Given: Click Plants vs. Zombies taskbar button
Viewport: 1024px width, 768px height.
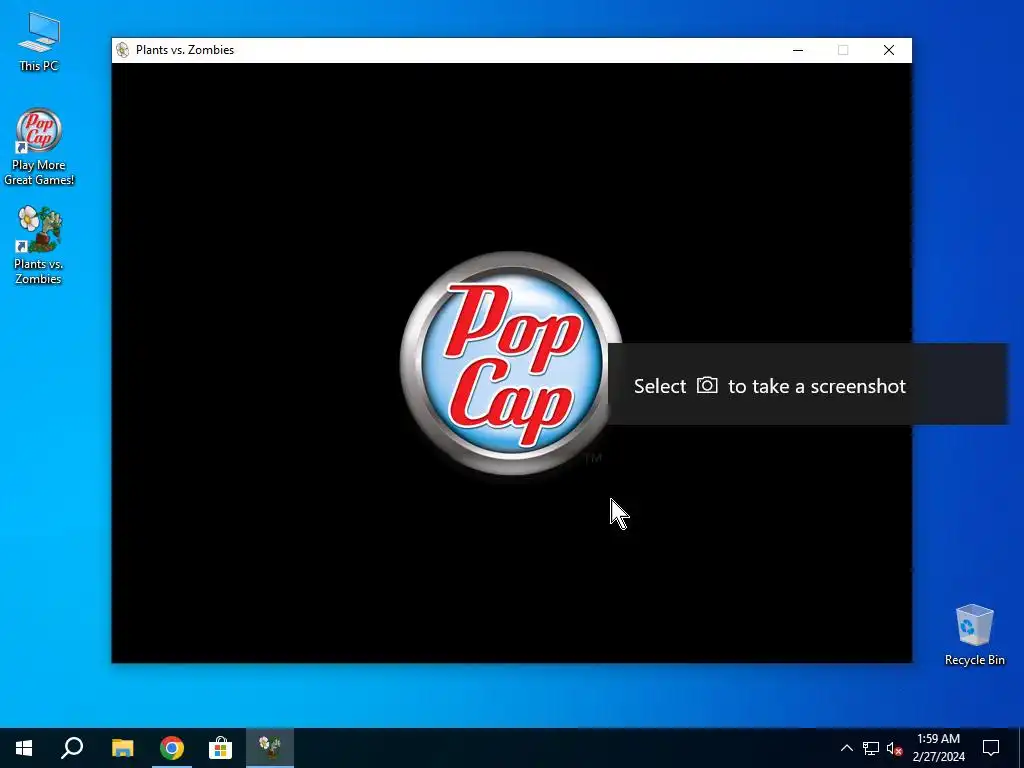Looking at the screenshot, I should 270,748.
